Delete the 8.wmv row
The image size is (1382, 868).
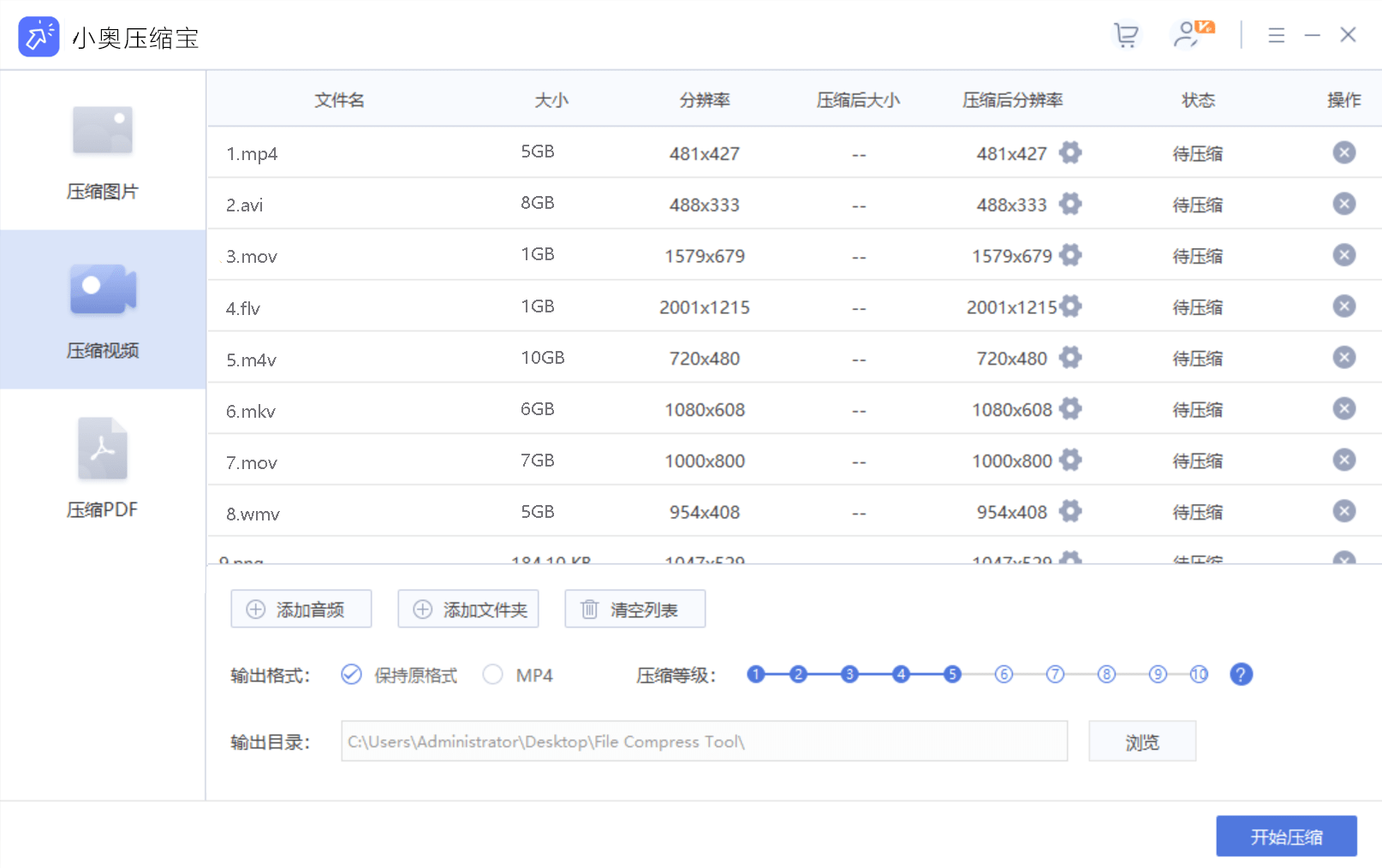tap(1343, 511)
